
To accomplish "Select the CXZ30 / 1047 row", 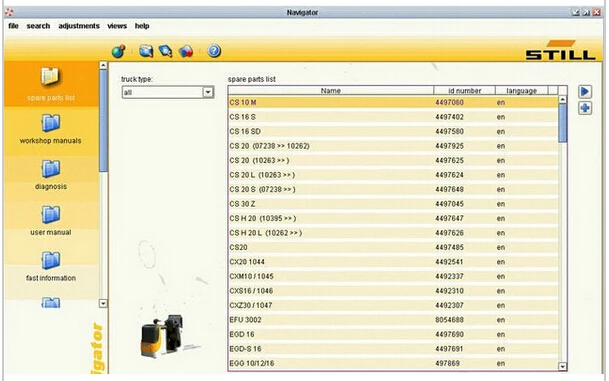I will [x=393, y=305].
